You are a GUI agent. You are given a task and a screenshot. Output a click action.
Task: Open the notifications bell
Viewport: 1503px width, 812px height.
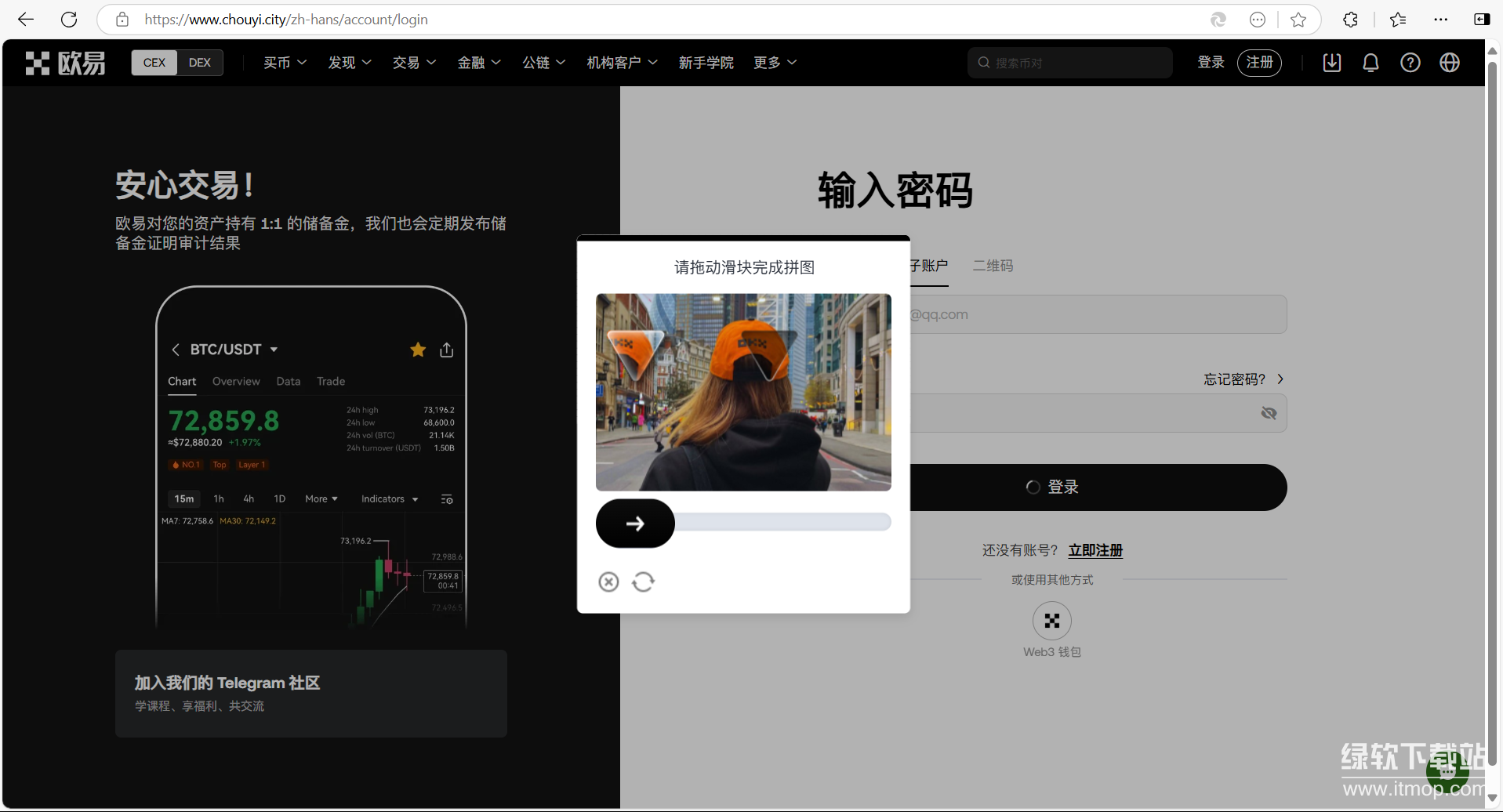click(1370, 63)
